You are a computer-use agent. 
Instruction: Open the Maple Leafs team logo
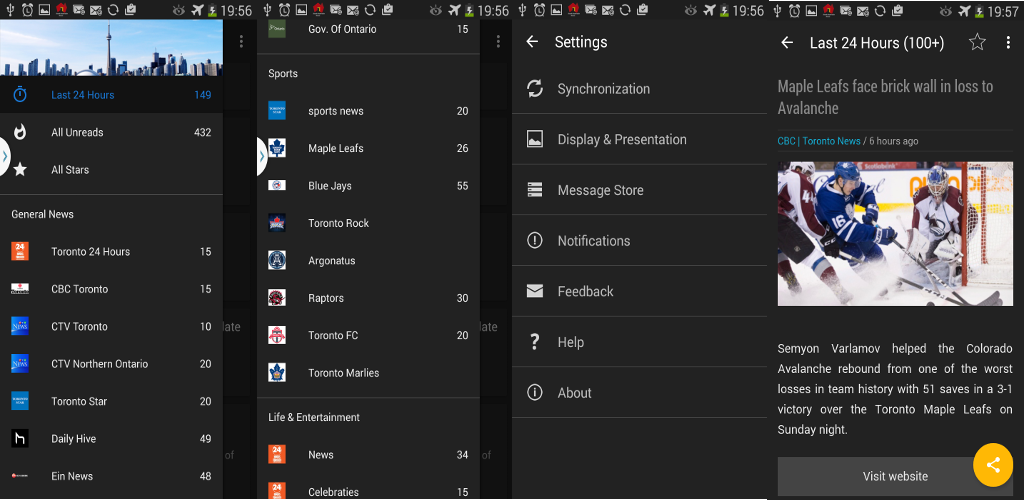coord(277,148)
